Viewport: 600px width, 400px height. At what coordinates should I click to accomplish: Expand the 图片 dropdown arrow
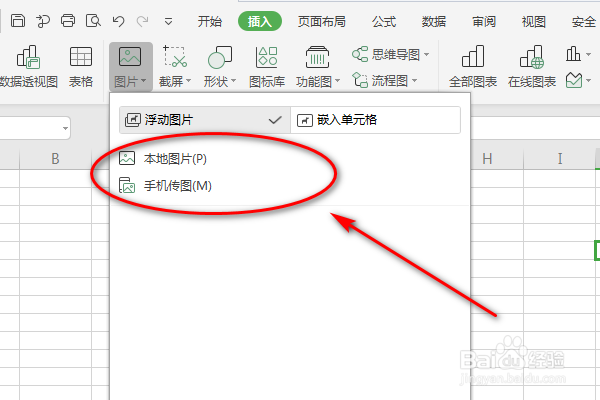143,81
